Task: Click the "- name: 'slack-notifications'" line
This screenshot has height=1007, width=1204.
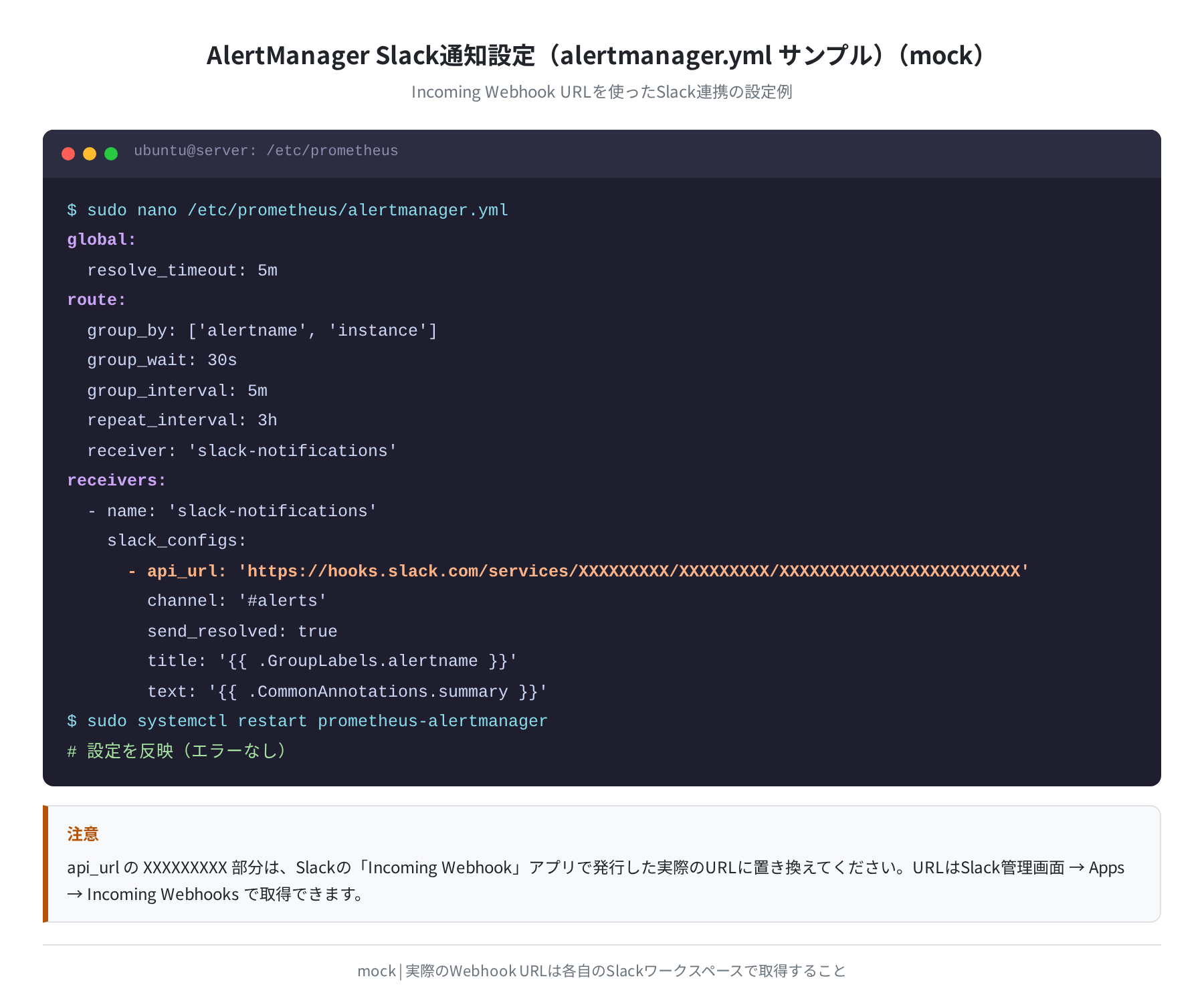Action: [x=232, y=511]
